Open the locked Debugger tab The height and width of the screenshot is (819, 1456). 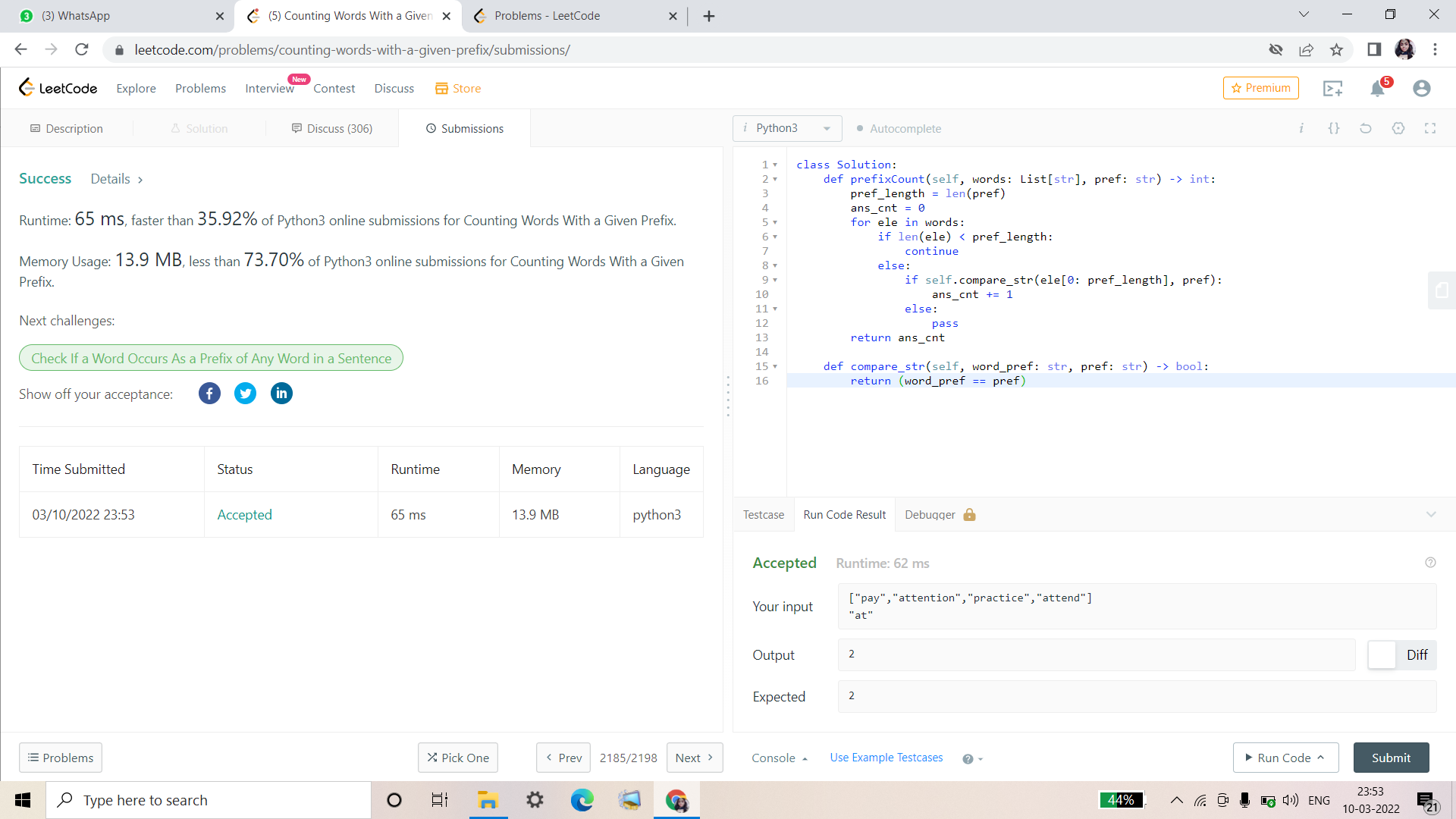940,514
